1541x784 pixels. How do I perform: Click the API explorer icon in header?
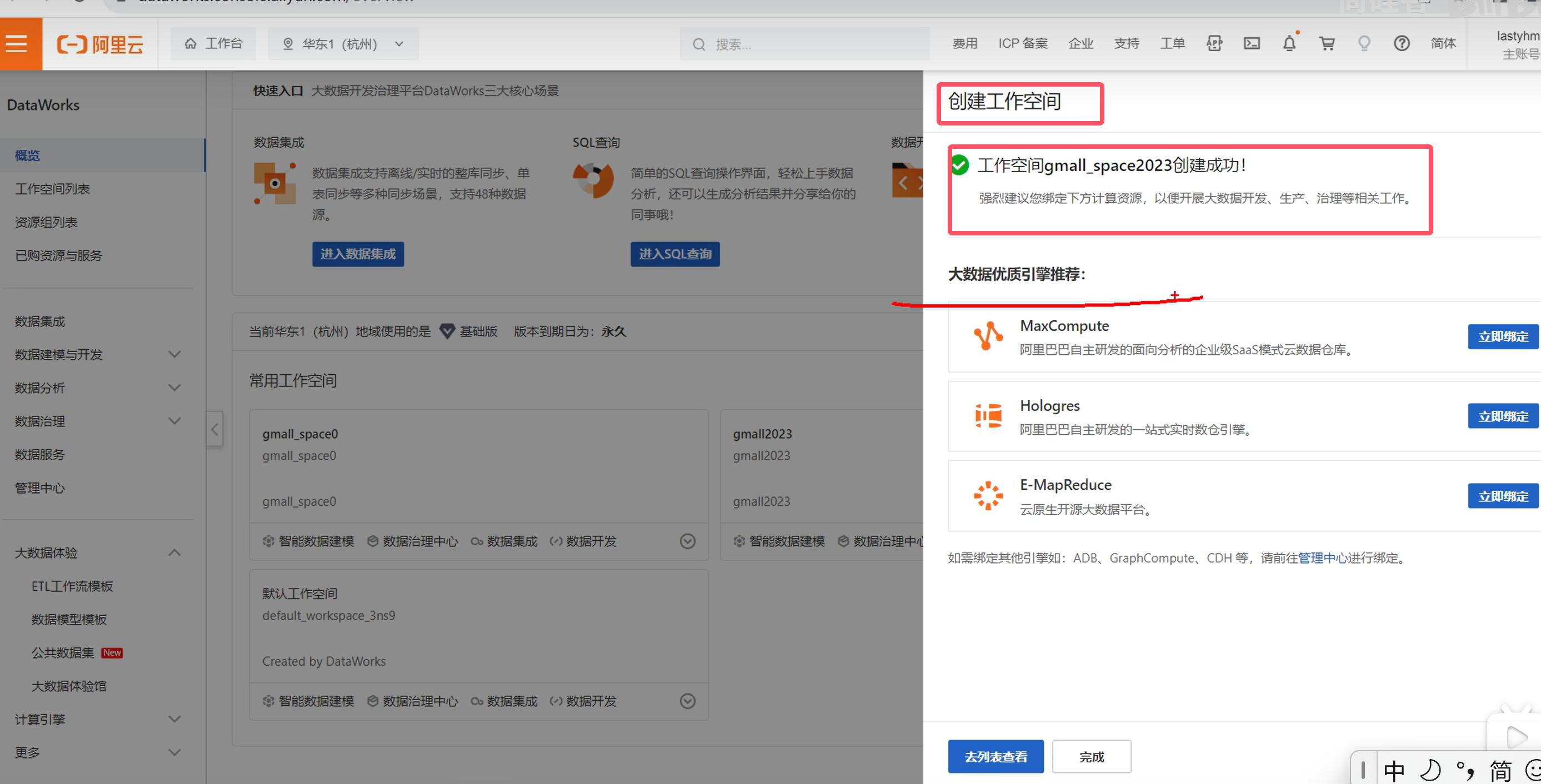pyautogui.click(x=1214, y=44)
